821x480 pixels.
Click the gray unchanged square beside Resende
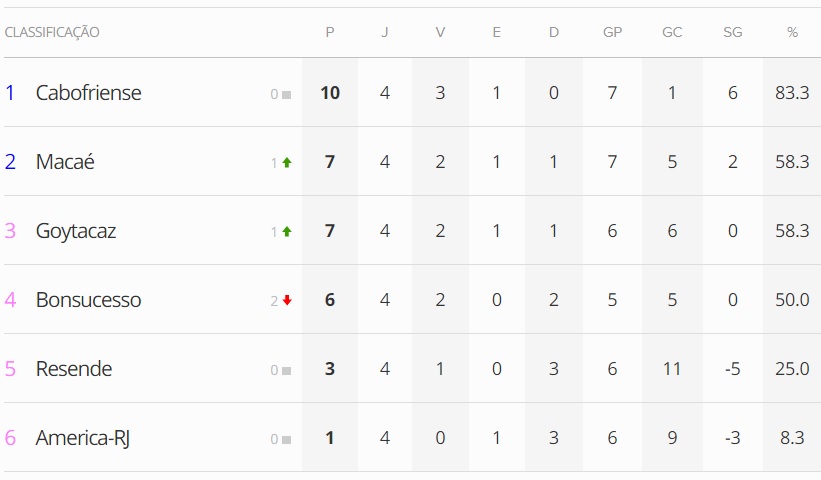pos(287,370)
